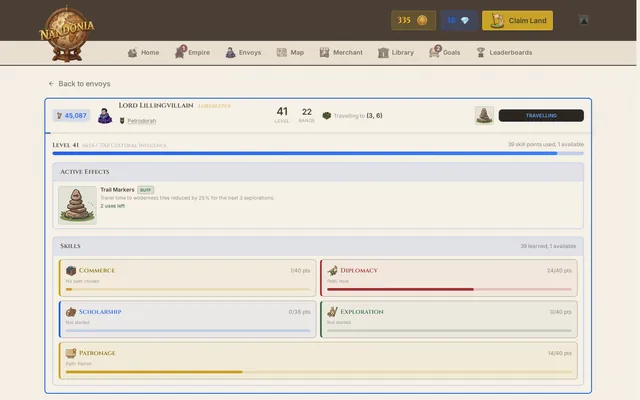The height and width of the screenshot is (400, 640).
Task: Expand the Scholarship skill card
Action: pos(188,319)
